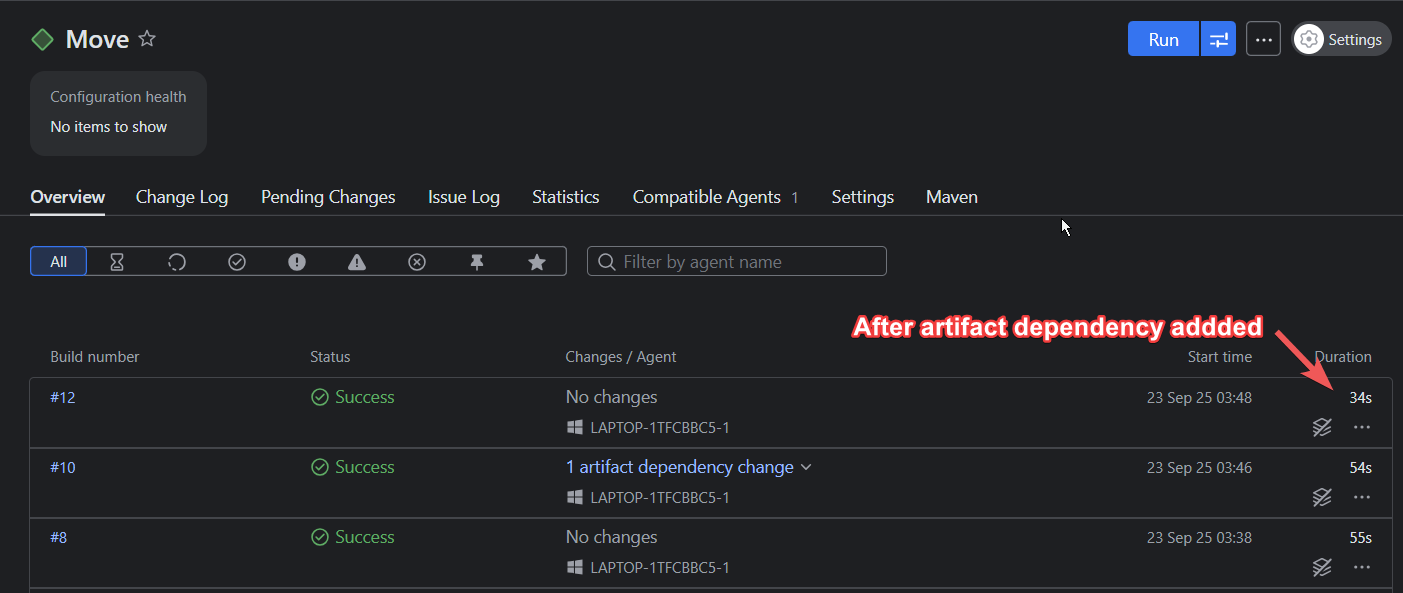Open the more actions menu near Run

tap(1263, 39)
